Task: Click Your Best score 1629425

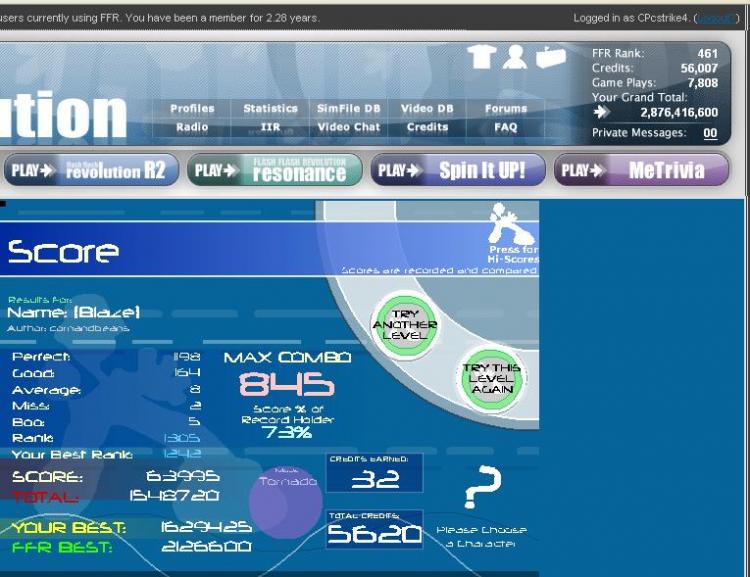Action: [x=206, y=527]
